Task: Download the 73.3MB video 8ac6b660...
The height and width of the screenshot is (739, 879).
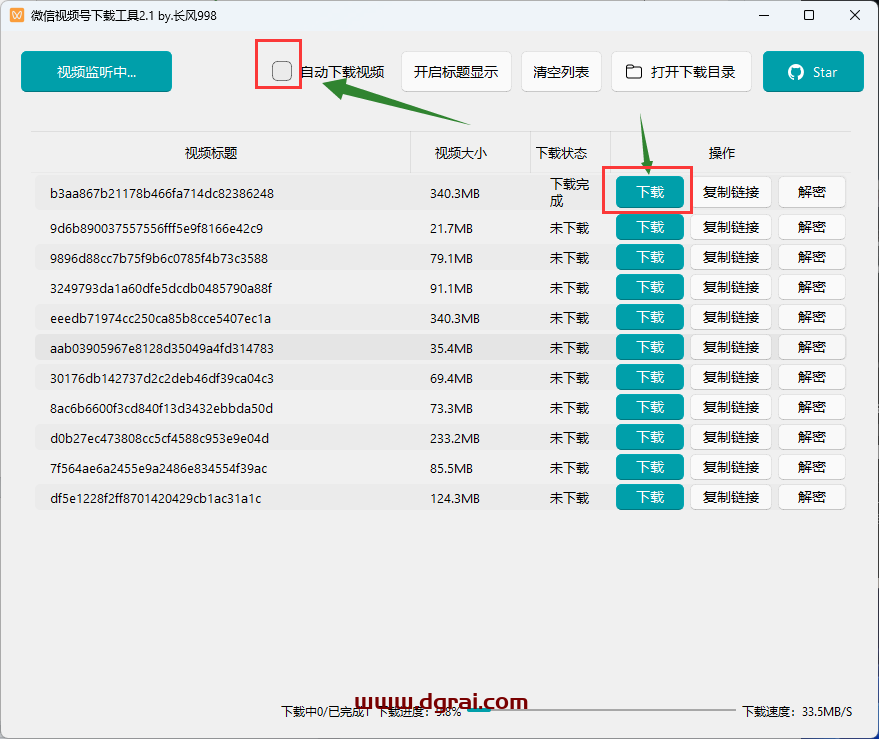Action: (x=650, y=408)
